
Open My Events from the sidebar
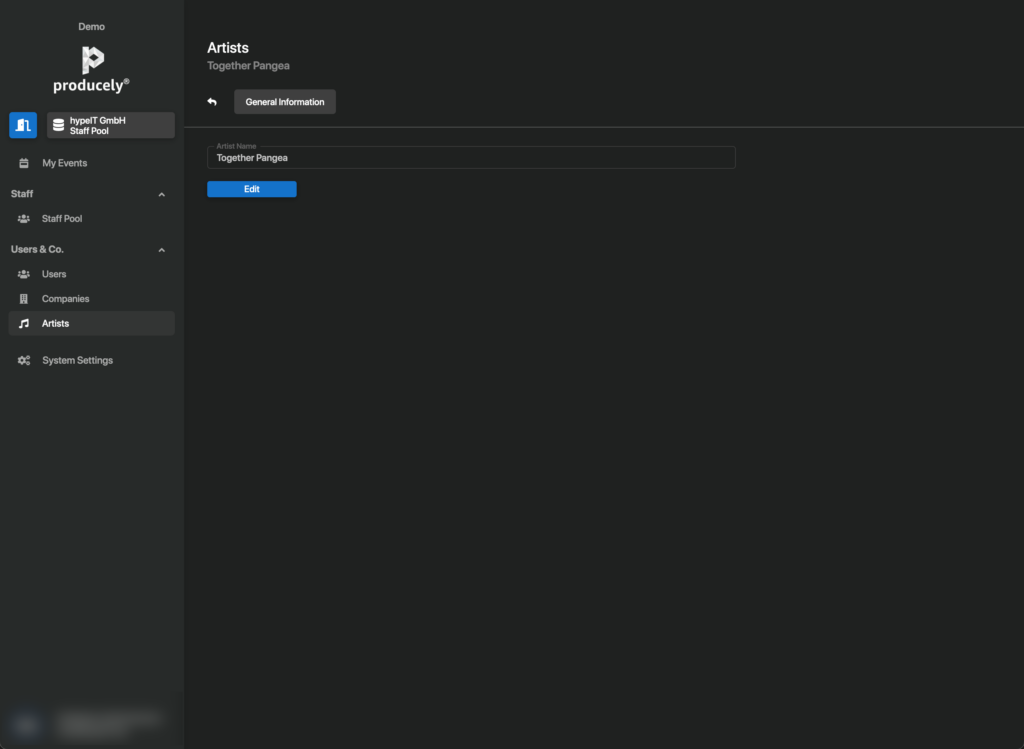click(64, 163)
